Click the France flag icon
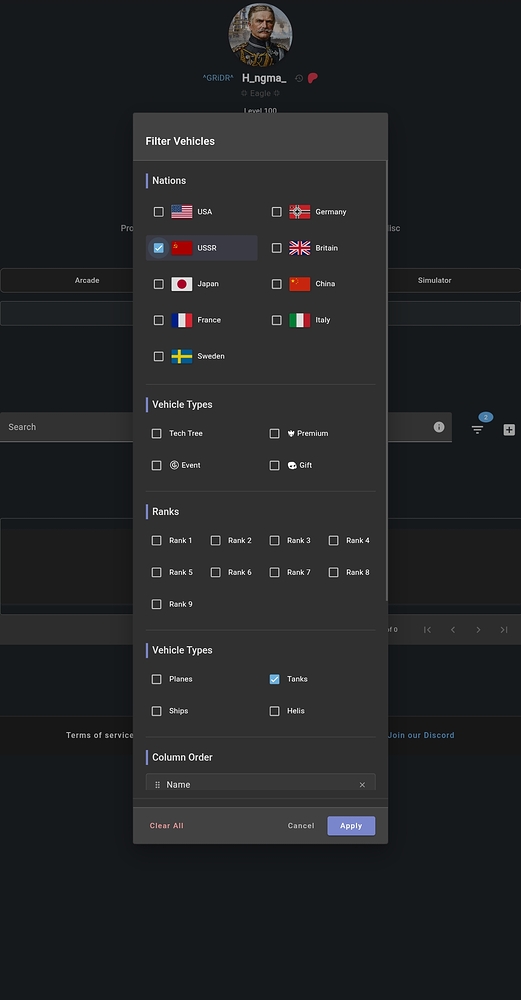This screenshot has width=521, height=1000. point(182,320)
